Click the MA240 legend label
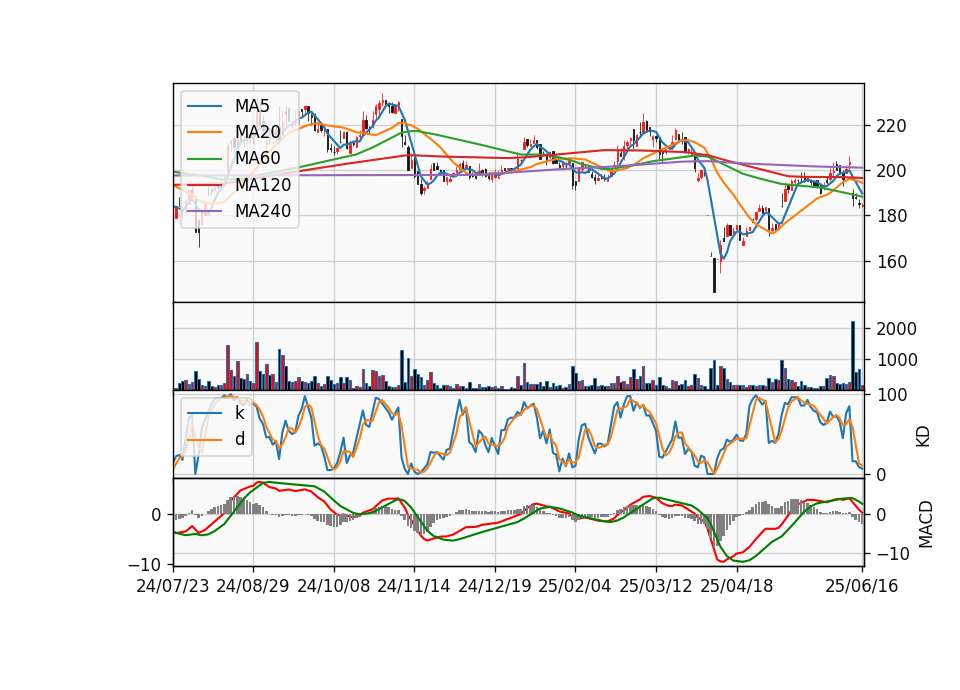 (x=263, y=211)
